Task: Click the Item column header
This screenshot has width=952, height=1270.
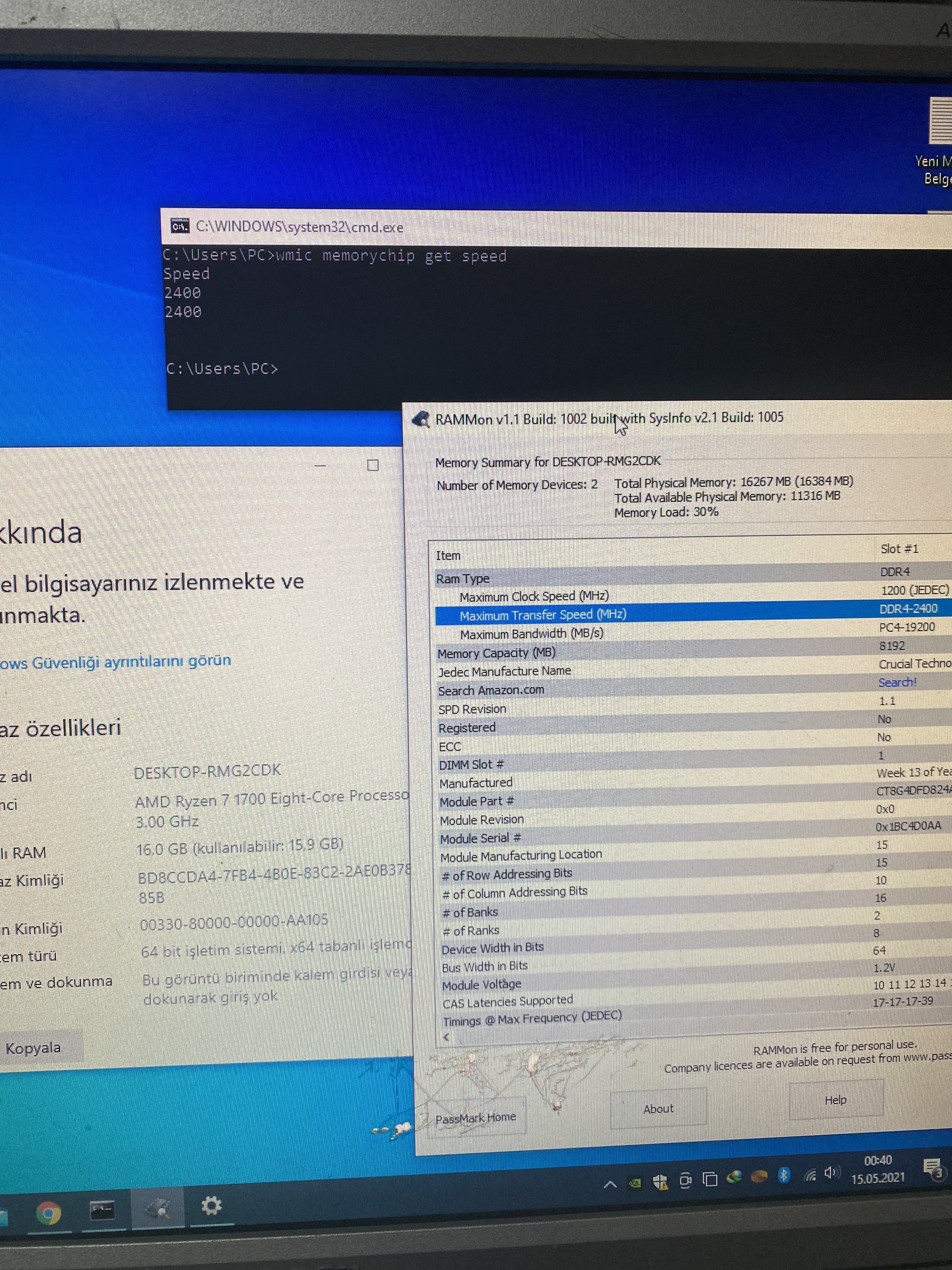Action: pos(448,555)
